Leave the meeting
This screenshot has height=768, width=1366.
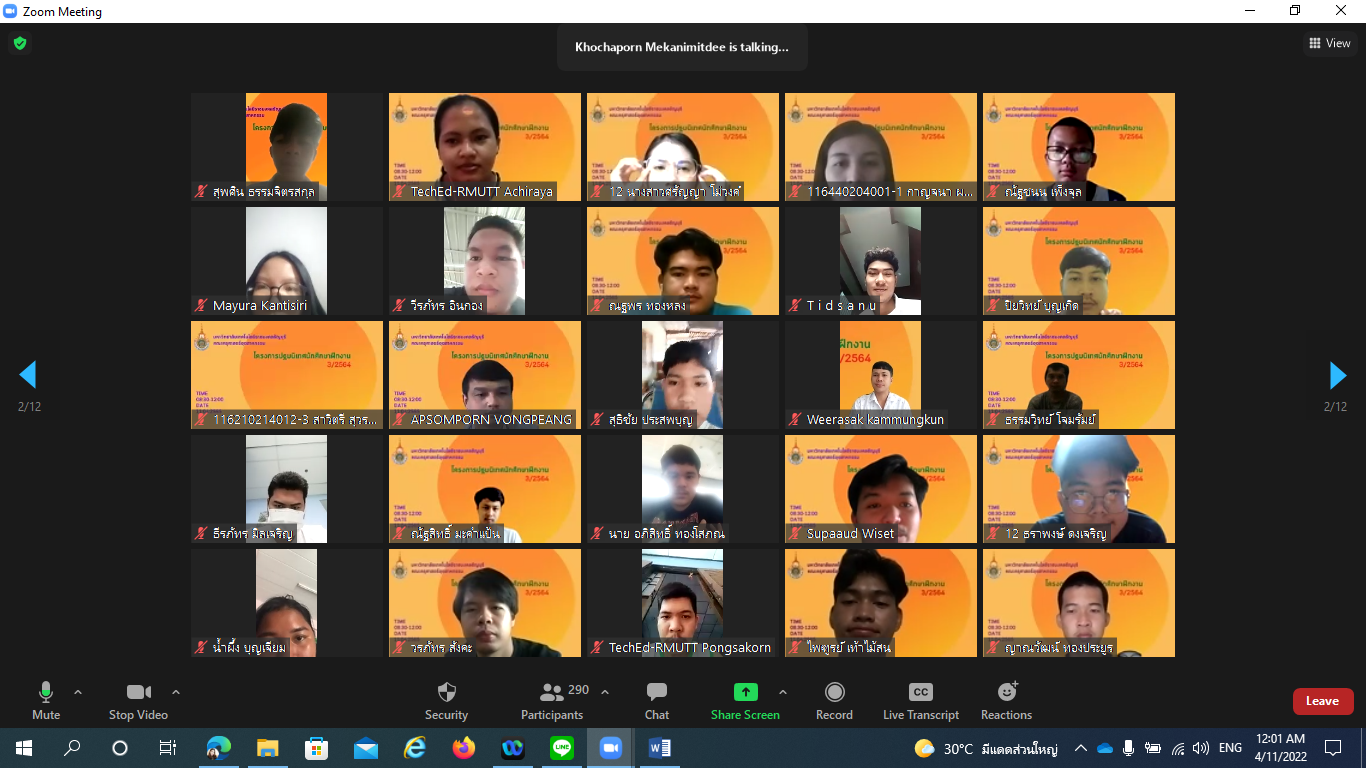tap(1322, 701)
